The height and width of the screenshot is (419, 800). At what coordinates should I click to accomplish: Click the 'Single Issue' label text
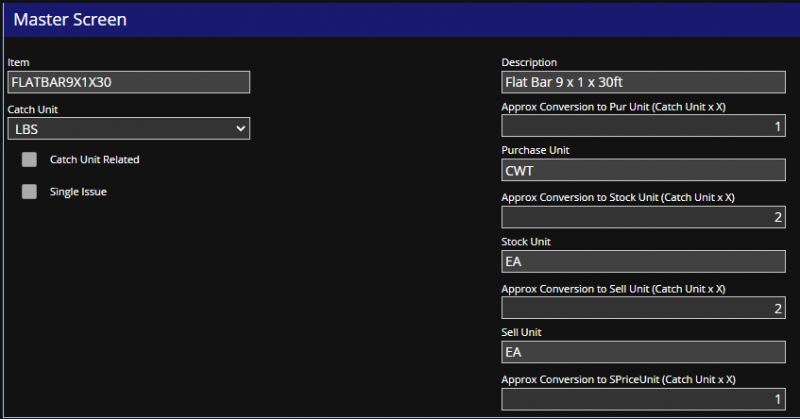[x=78, y=191]
